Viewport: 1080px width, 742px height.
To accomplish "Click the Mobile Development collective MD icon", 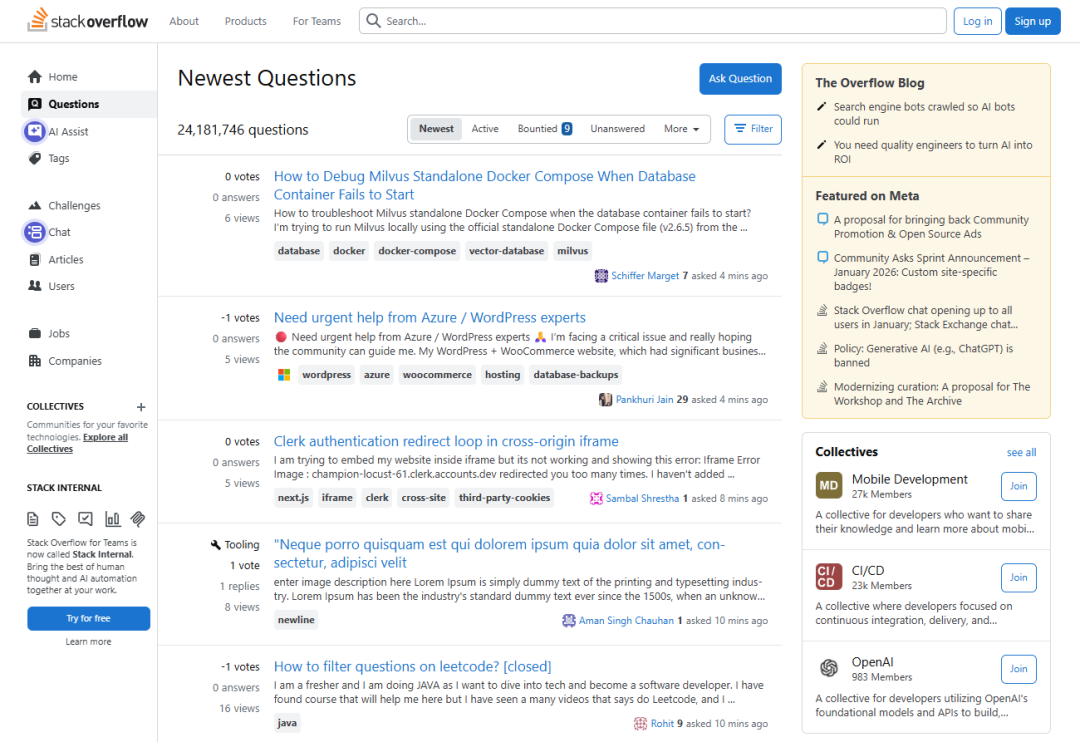I will pos(829,486).
